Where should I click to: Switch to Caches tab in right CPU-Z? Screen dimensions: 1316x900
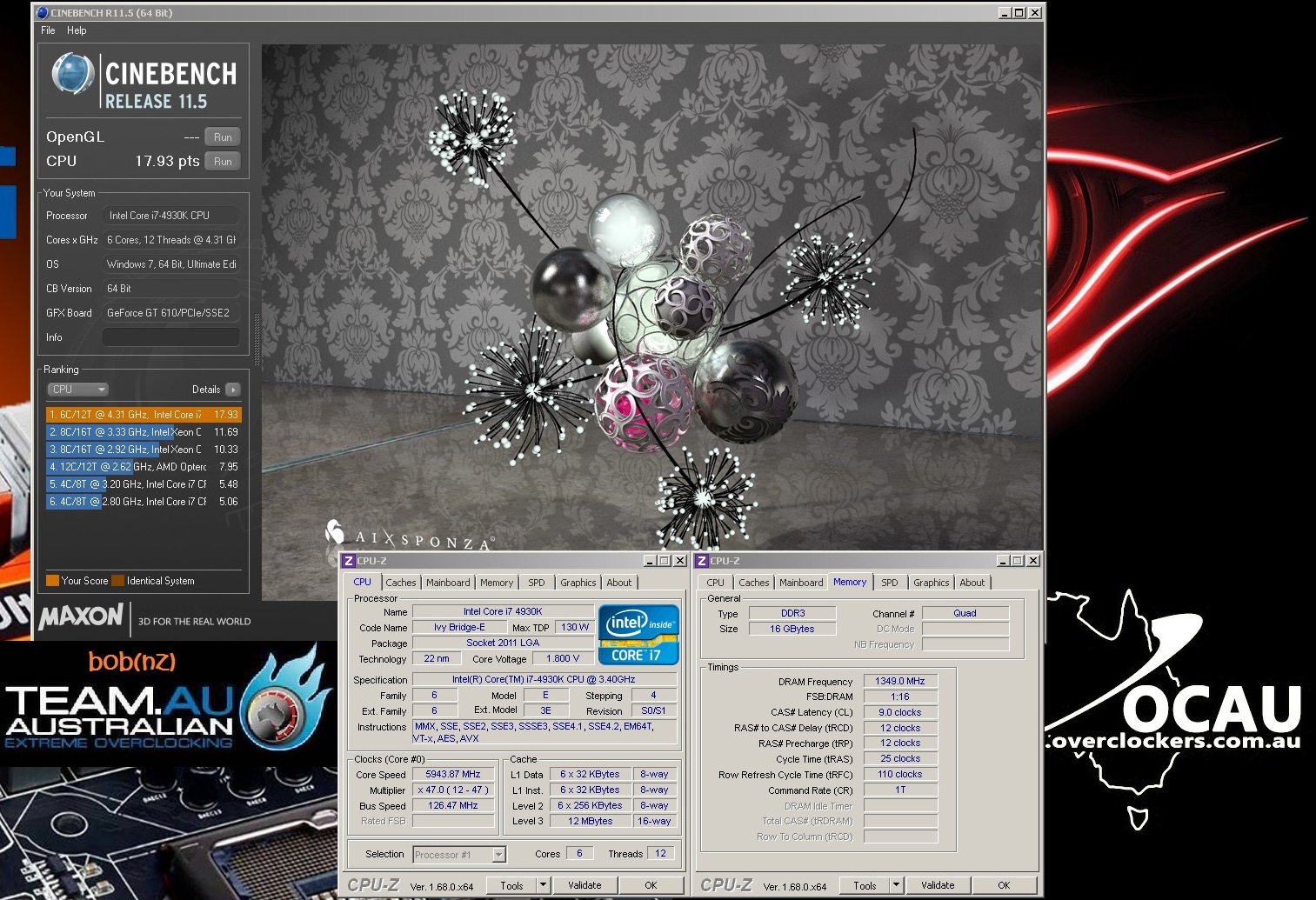coord(754,583)
